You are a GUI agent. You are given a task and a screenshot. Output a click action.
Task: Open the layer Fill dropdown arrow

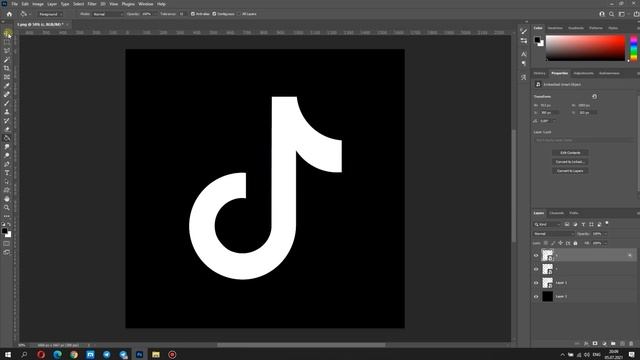pos(605,243)
